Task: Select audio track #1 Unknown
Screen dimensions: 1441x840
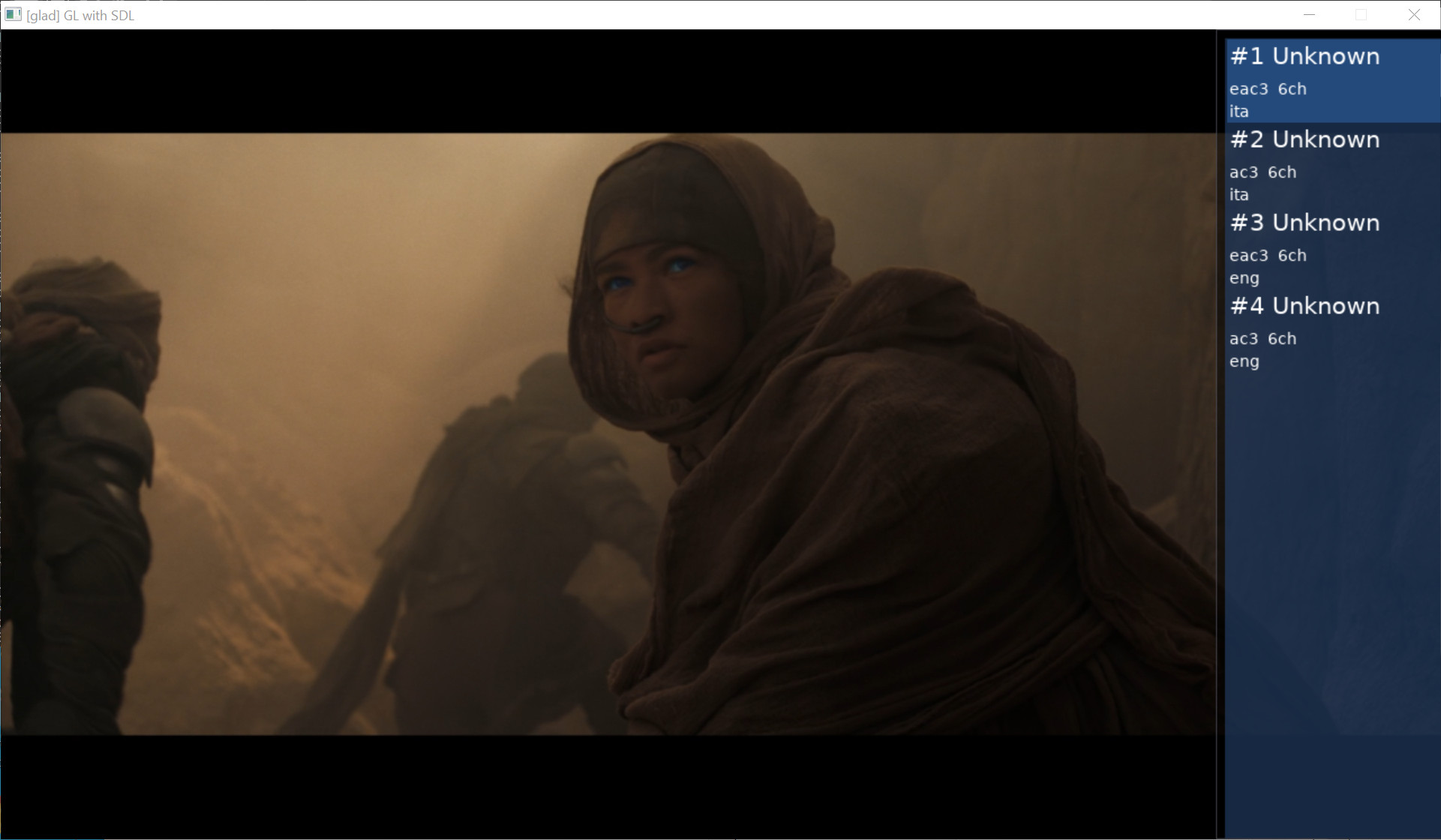Action: click(x=1333, y=81)
